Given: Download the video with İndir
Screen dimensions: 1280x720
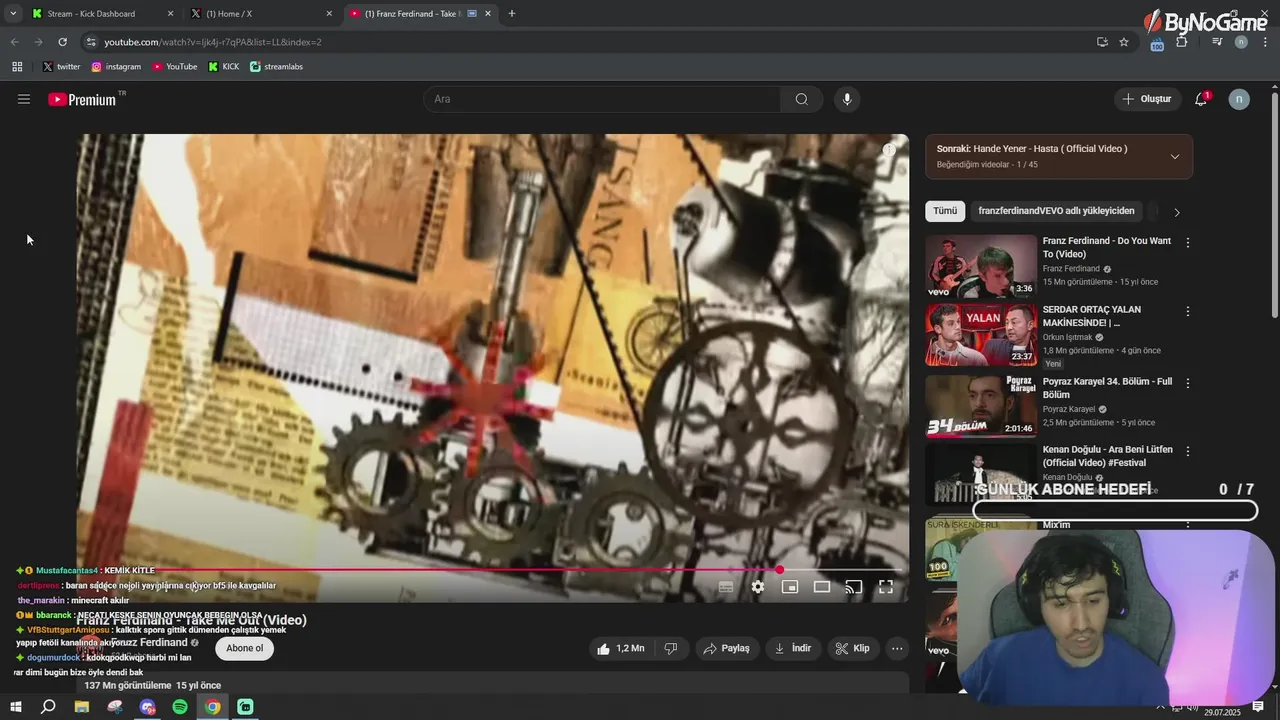Looking at the screenshot, I should [x=793, y=648].
